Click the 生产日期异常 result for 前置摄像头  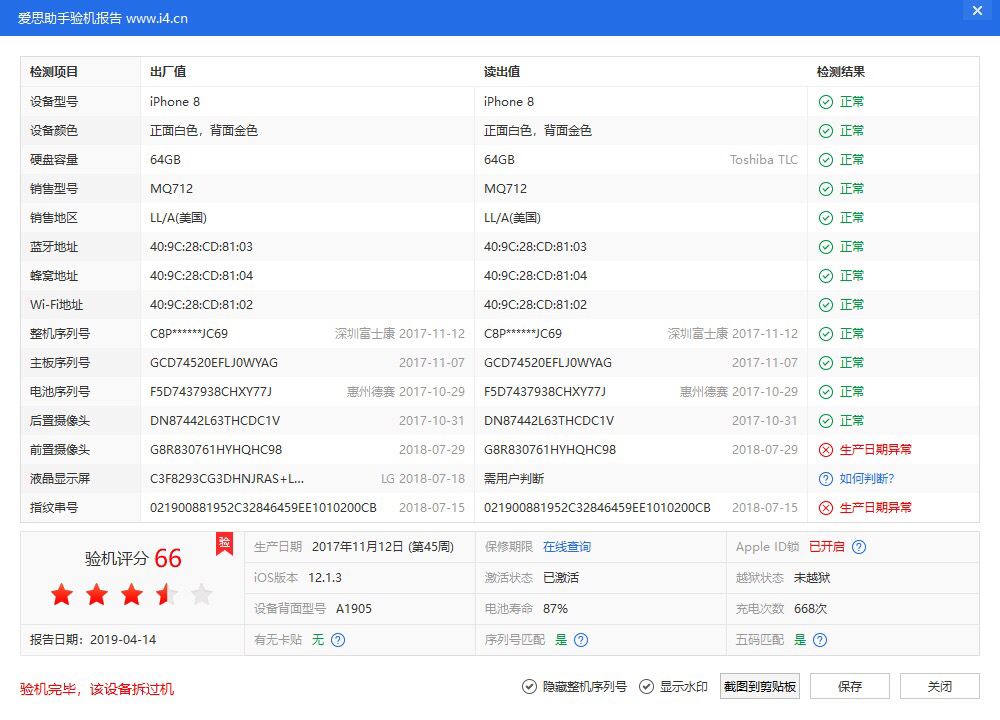pyautogui.click(x=876, y=450)
